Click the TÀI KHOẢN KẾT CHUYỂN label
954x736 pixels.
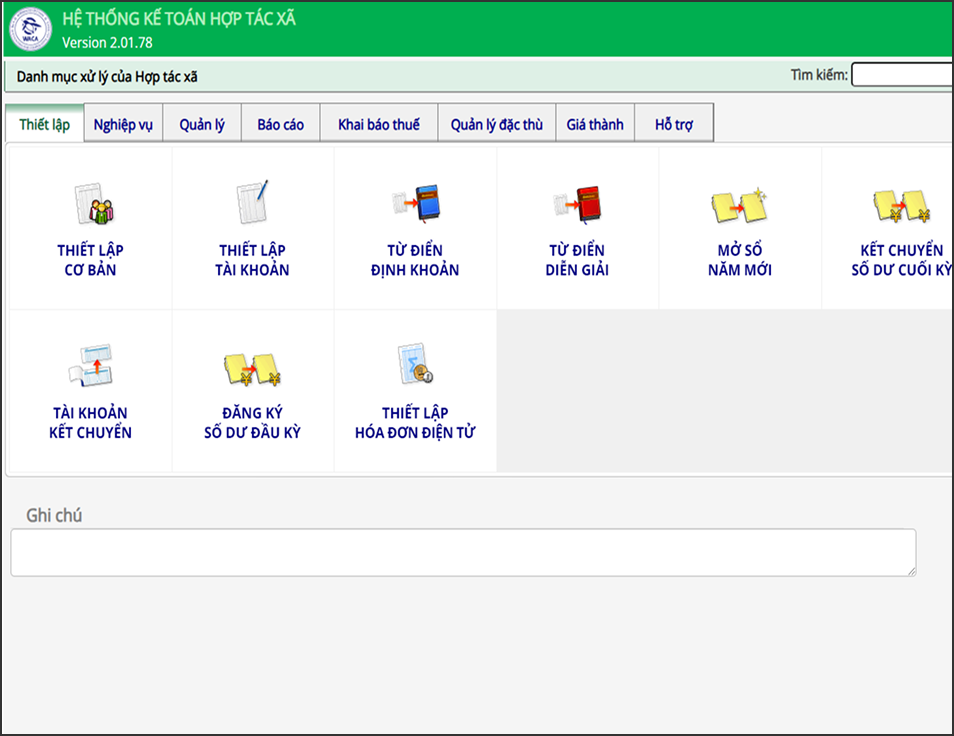click(x=91, y=423)
